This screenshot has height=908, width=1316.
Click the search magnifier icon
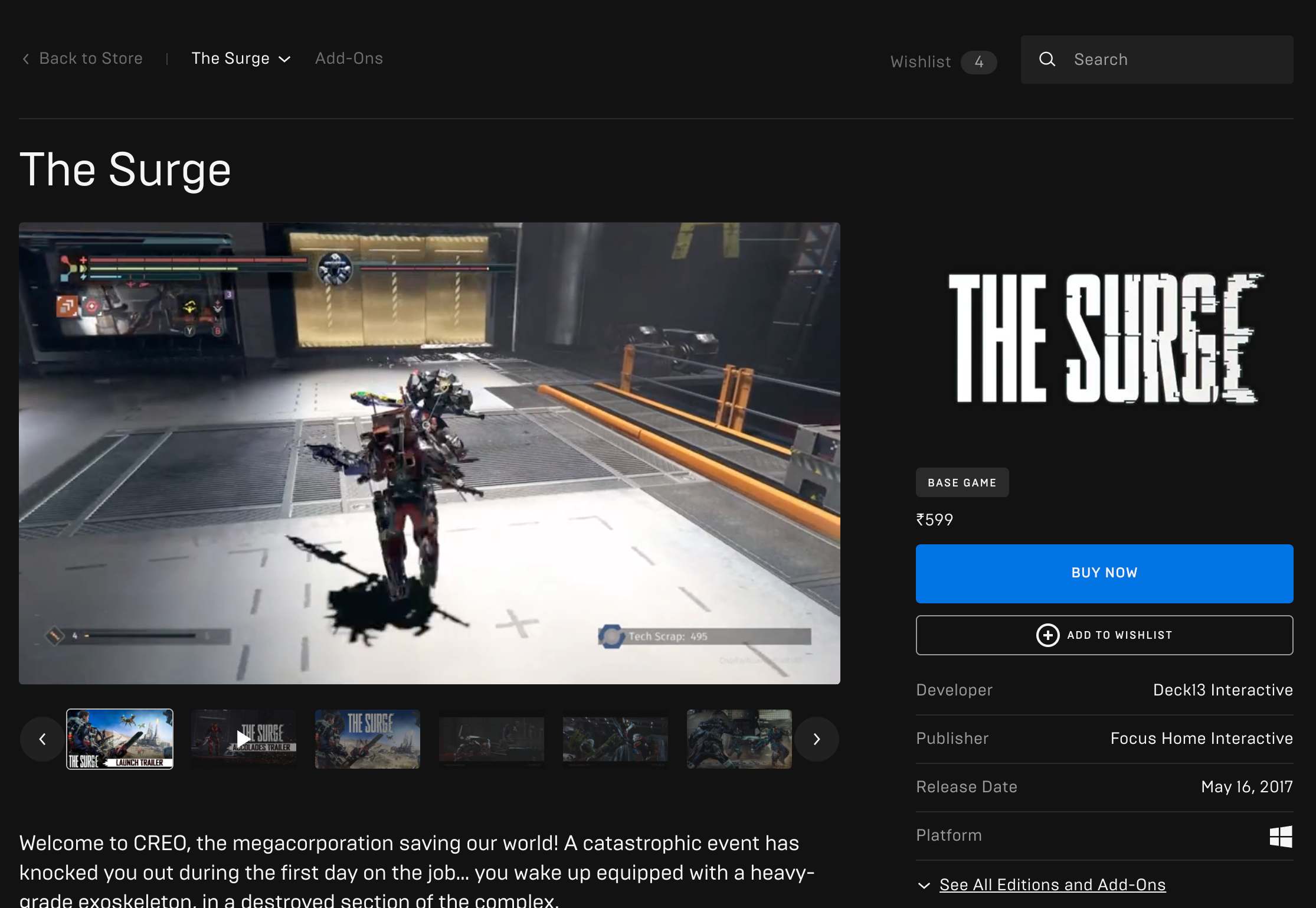click(x=1047, y=59)
